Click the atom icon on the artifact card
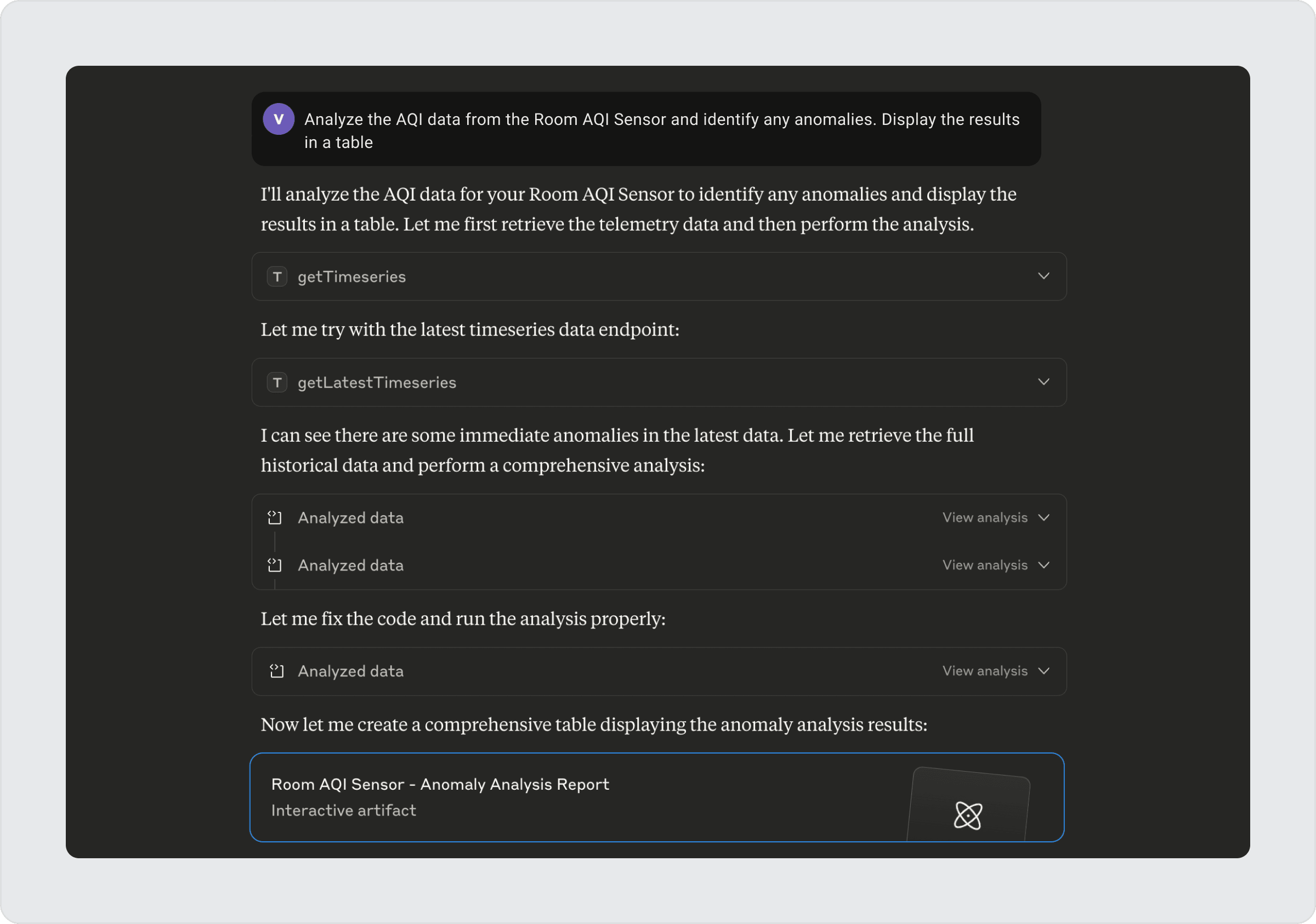This screenshot has height=924, width=1316. pyautogui.click(x=967, y=815)
